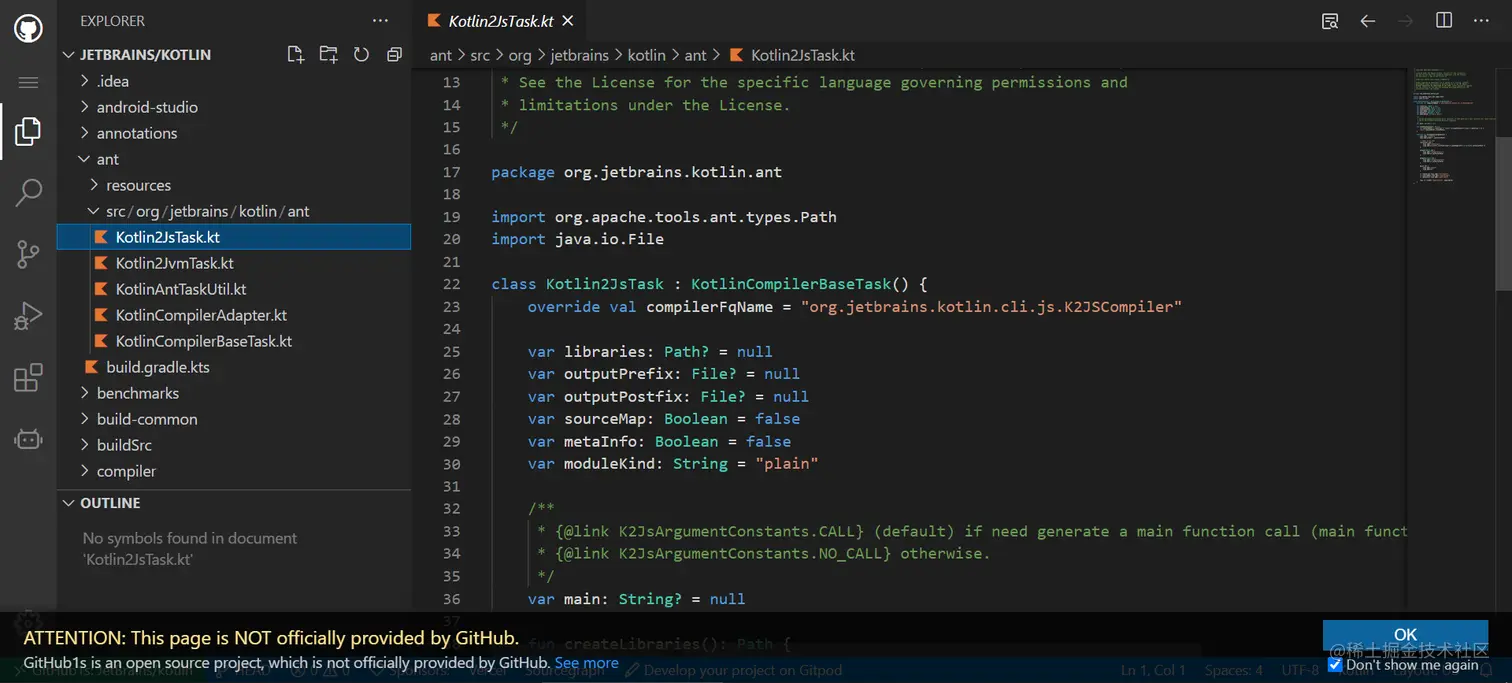Click the kotlin breadcrumb
Image resolution: width=1512 pixels, height=683 pixels.
pos(647,55)
